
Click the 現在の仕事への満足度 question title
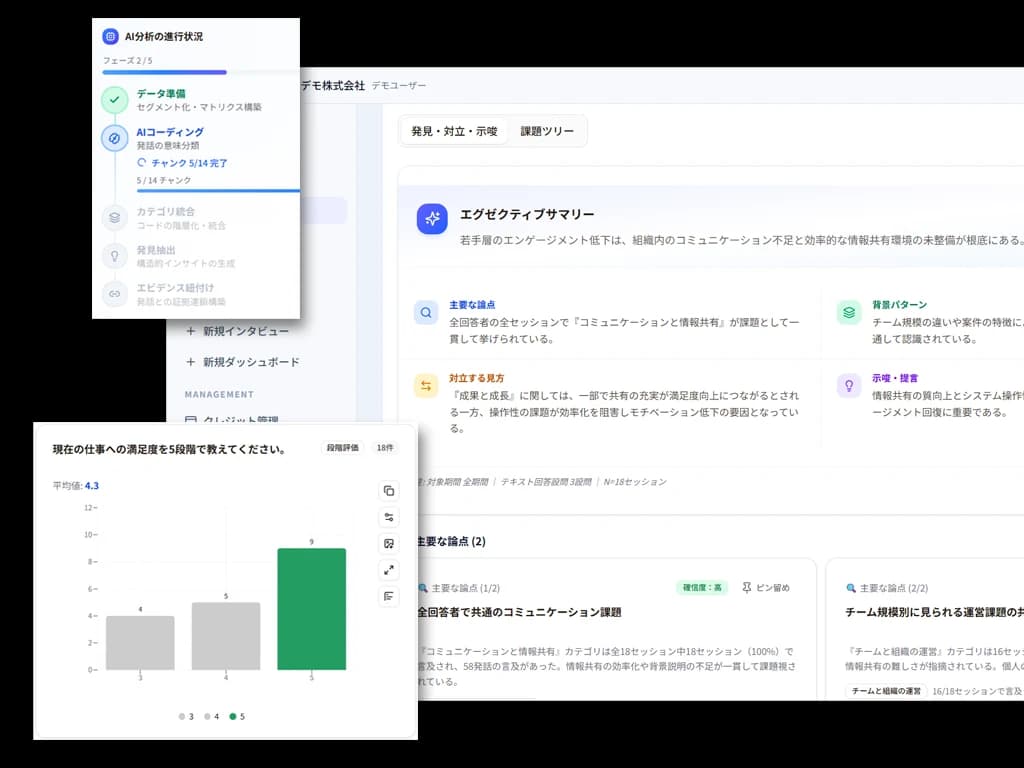tap(169, 449)
